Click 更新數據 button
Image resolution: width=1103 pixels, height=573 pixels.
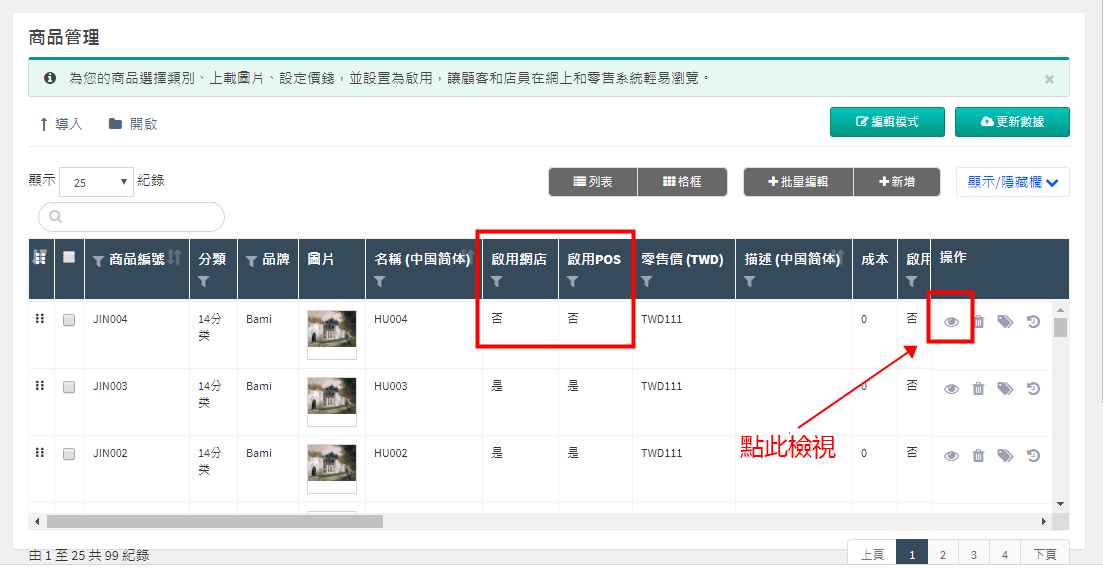[1012, 122]
